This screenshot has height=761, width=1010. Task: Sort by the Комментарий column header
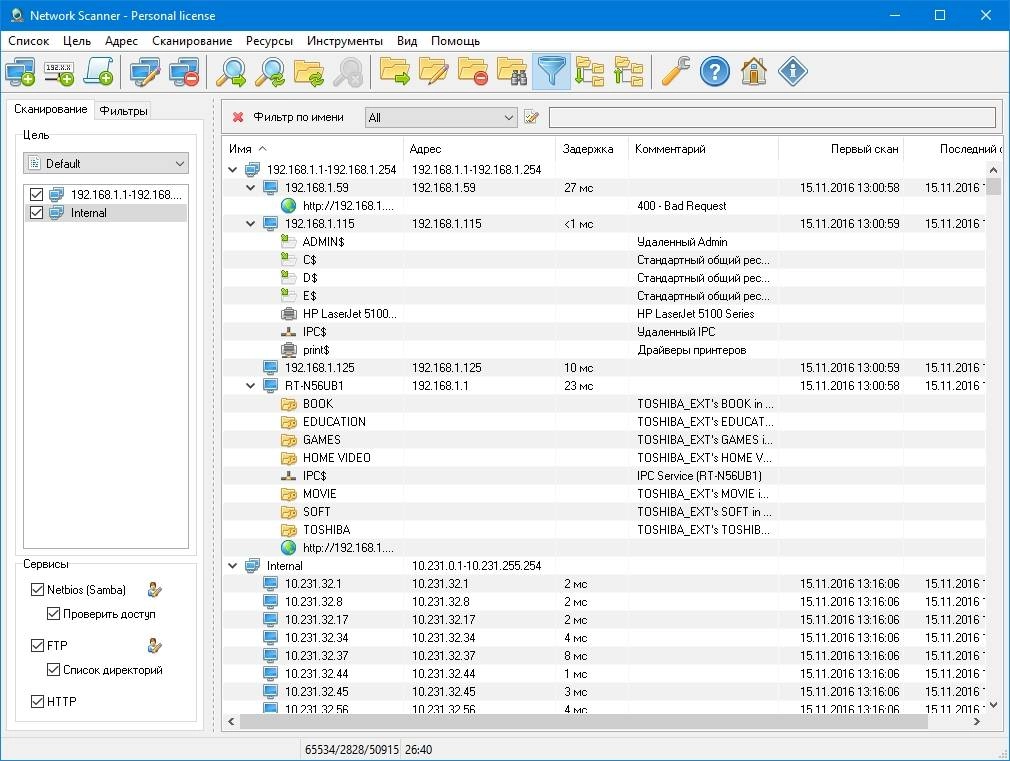pyautogui.click(x=703, y=149)
